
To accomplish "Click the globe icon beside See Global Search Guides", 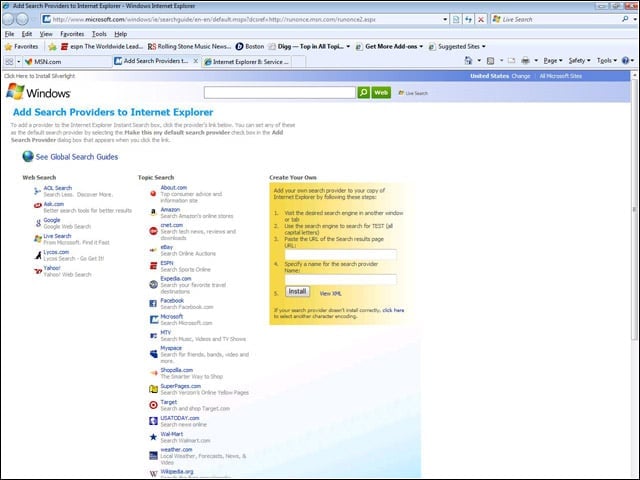I will click(x=28, y=156).
